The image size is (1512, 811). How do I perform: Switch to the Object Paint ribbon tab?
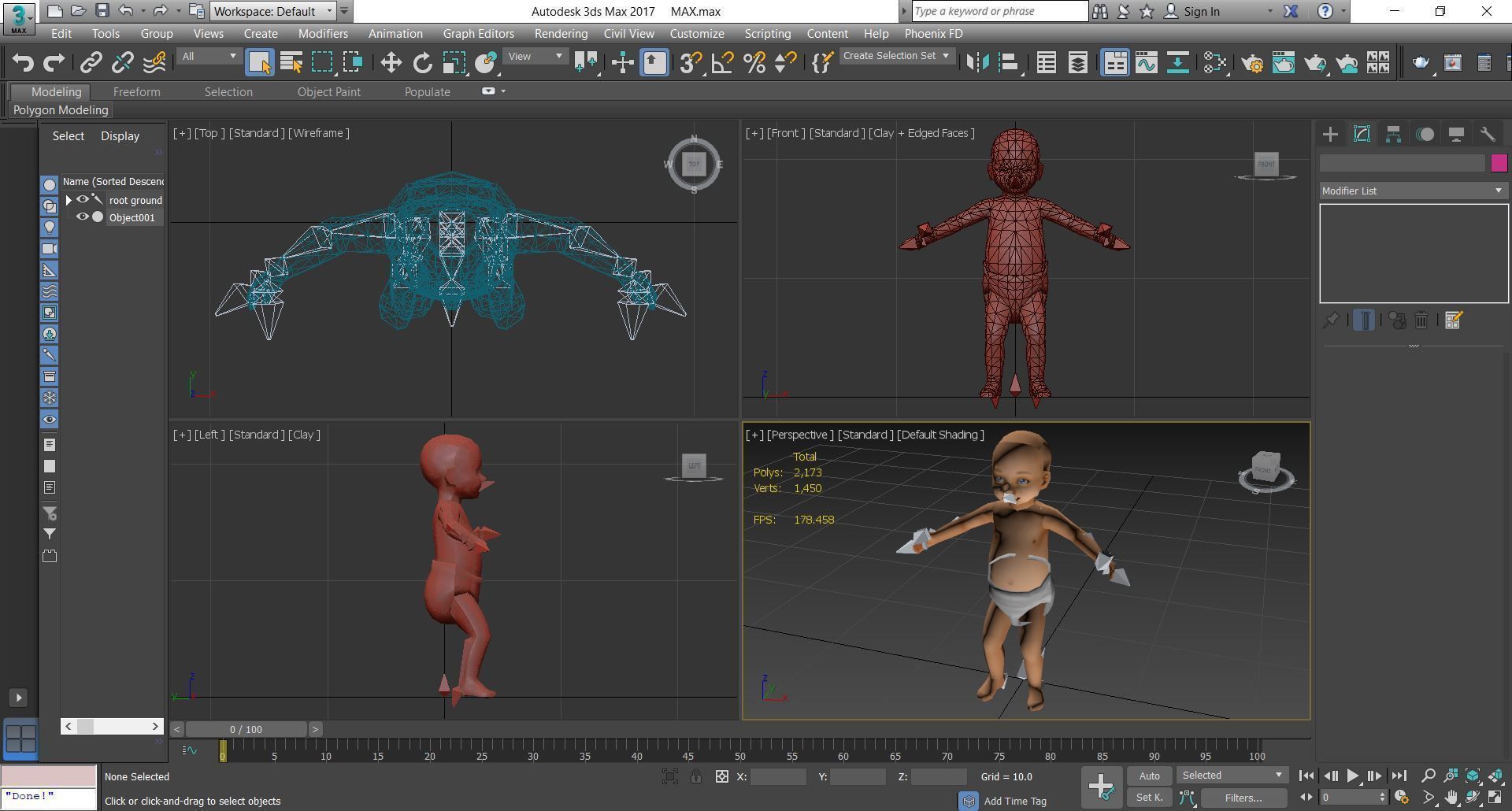(x=328, y=92)
